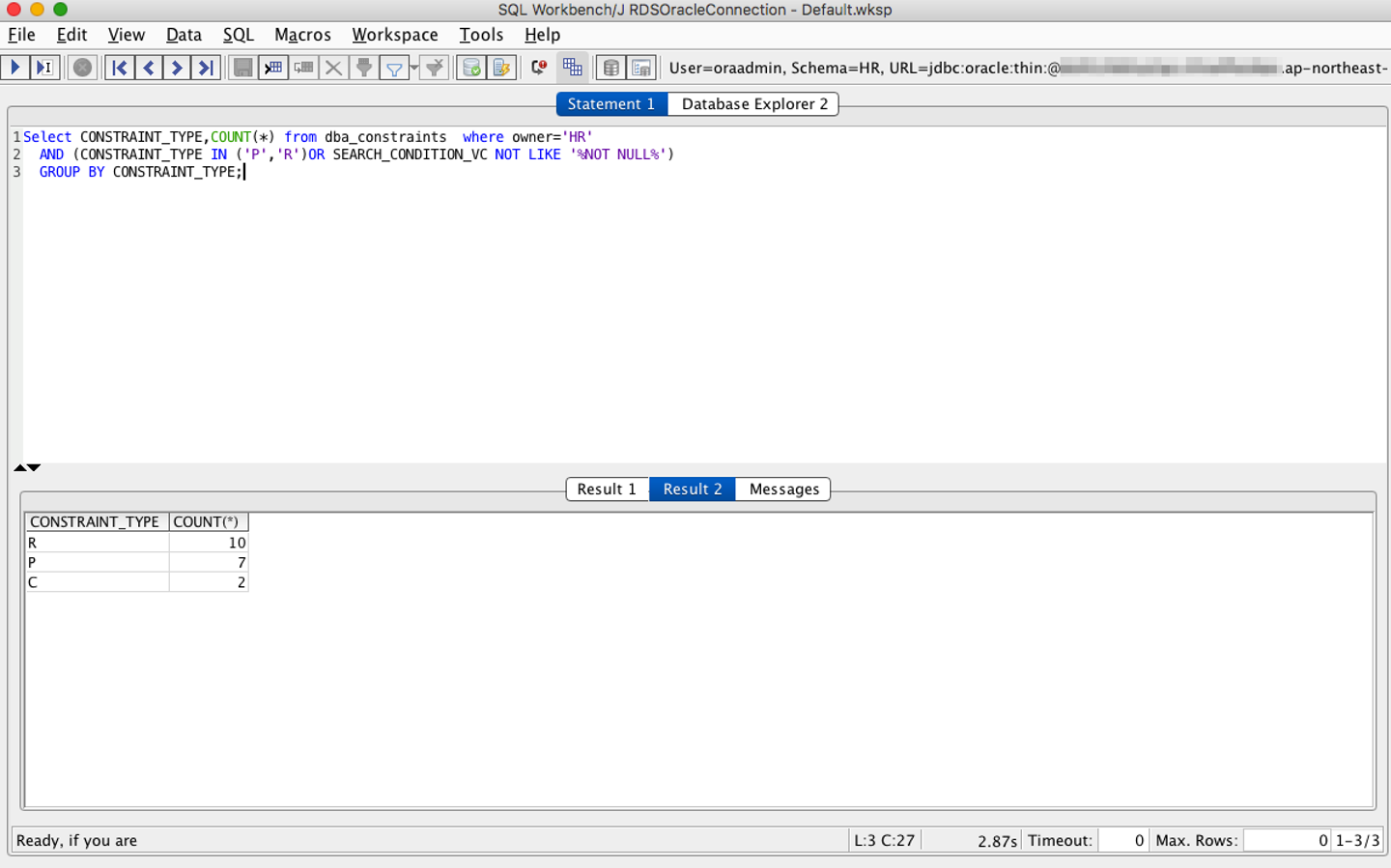This screenshot has width=1391, height=868.
Task: Open the View menu
Action: click(x=126, y=35)
